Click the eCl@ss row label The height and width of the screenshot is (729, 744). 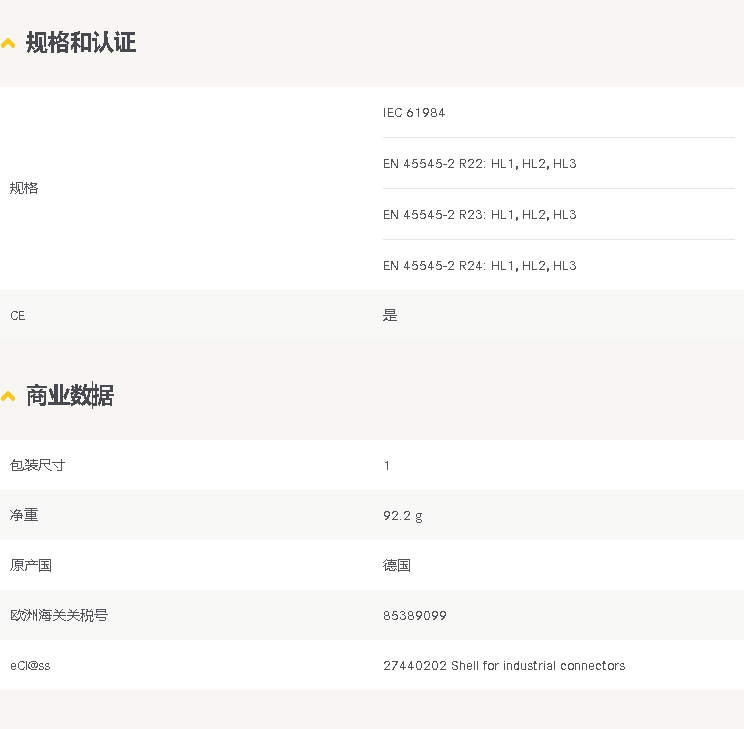[30, 666]
